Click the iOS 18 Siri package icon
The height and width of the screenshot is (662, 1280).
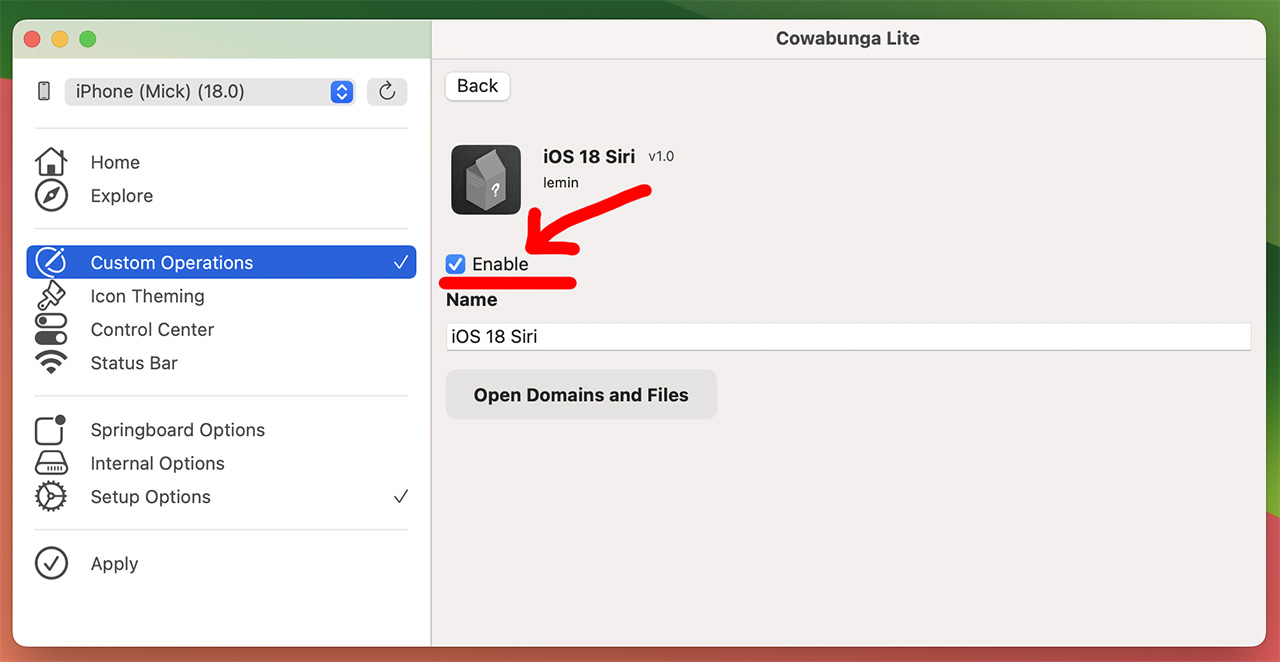486,180
